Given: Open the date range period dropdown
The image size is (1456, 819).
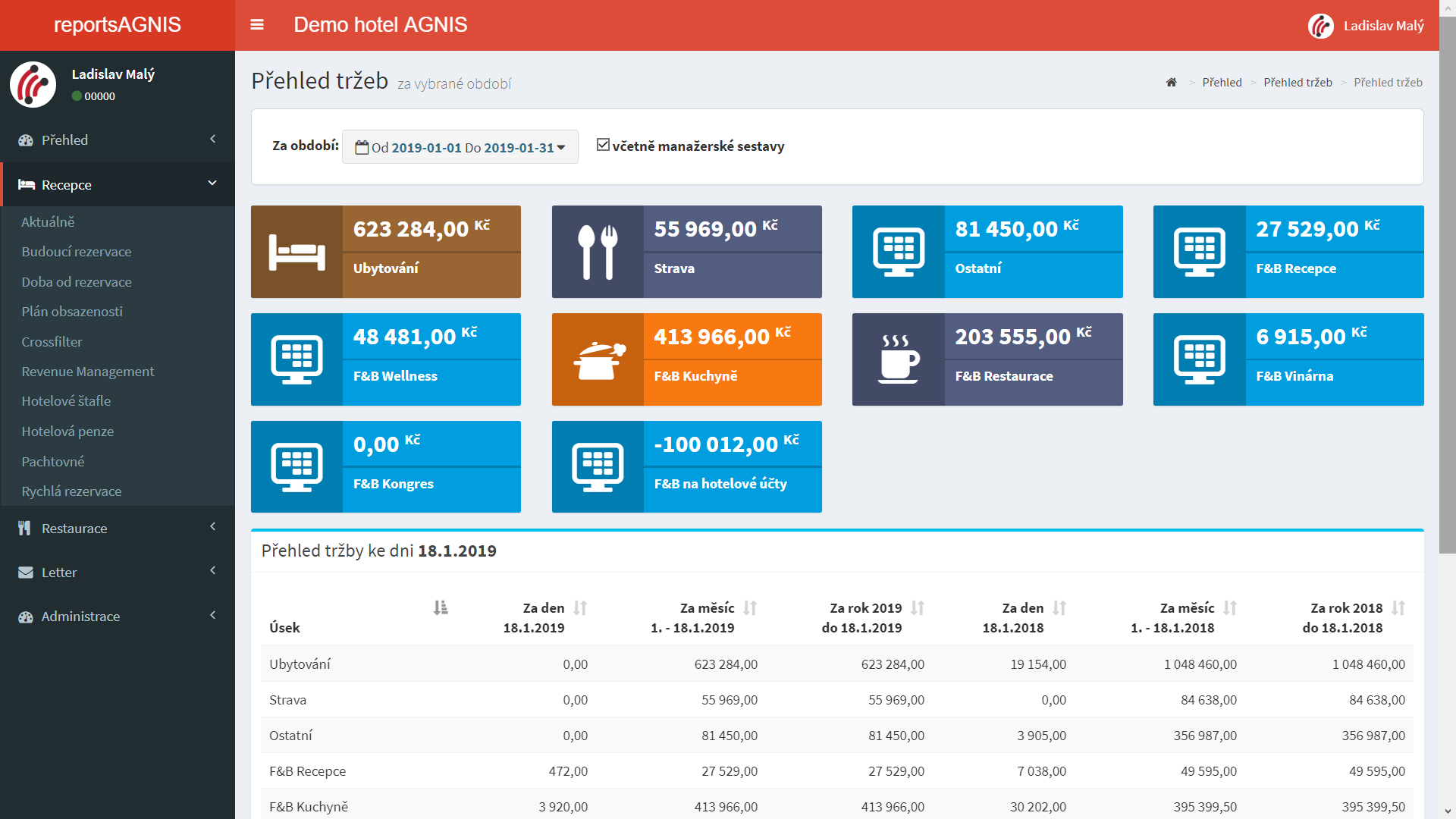Looking at the screenshot, I should tap(460, 147).
